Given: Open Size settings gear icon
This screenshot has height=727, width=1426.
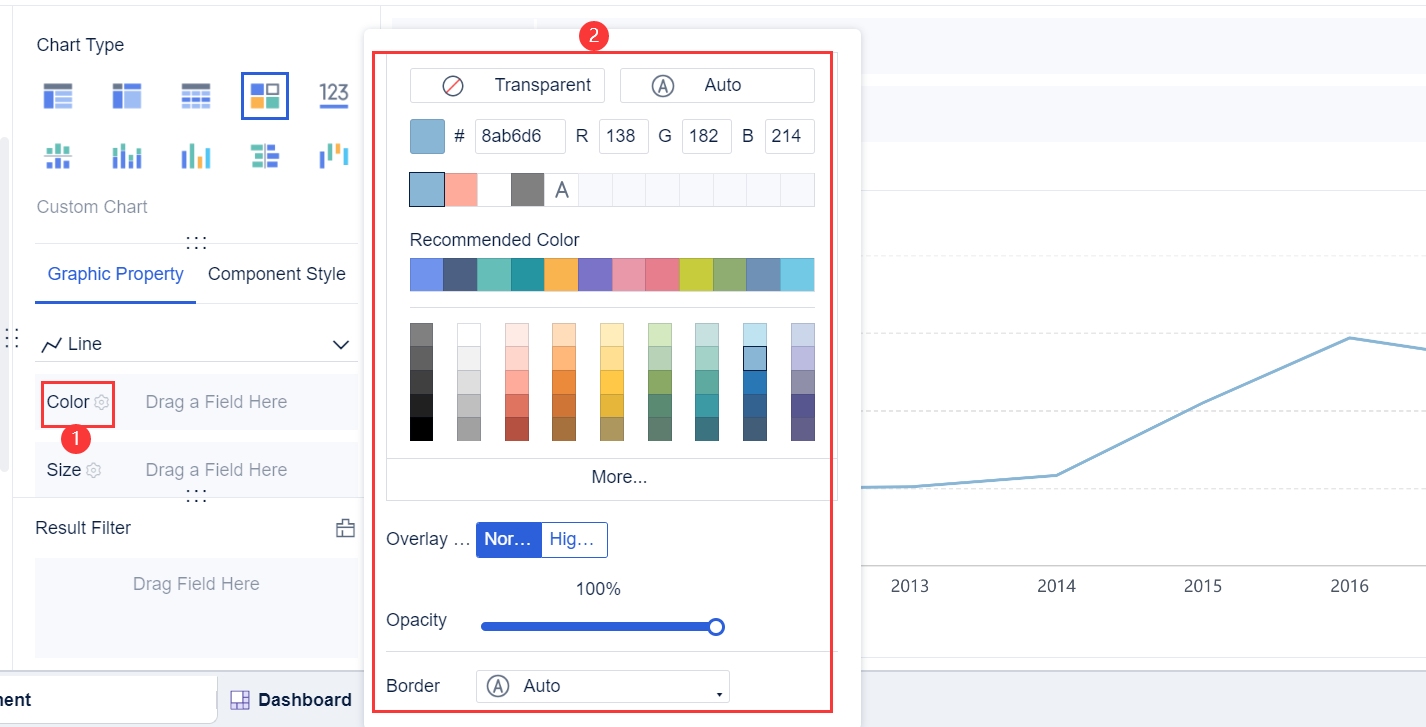Looking at the screenshot, I should [x=94, y=470].
